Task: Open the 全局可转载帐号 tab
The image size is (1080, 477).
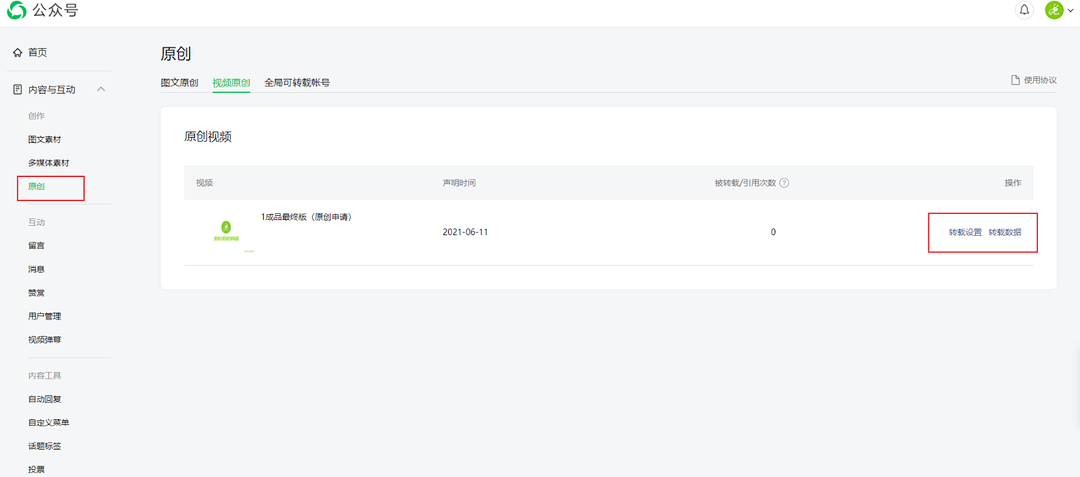Action: (297, 83)
